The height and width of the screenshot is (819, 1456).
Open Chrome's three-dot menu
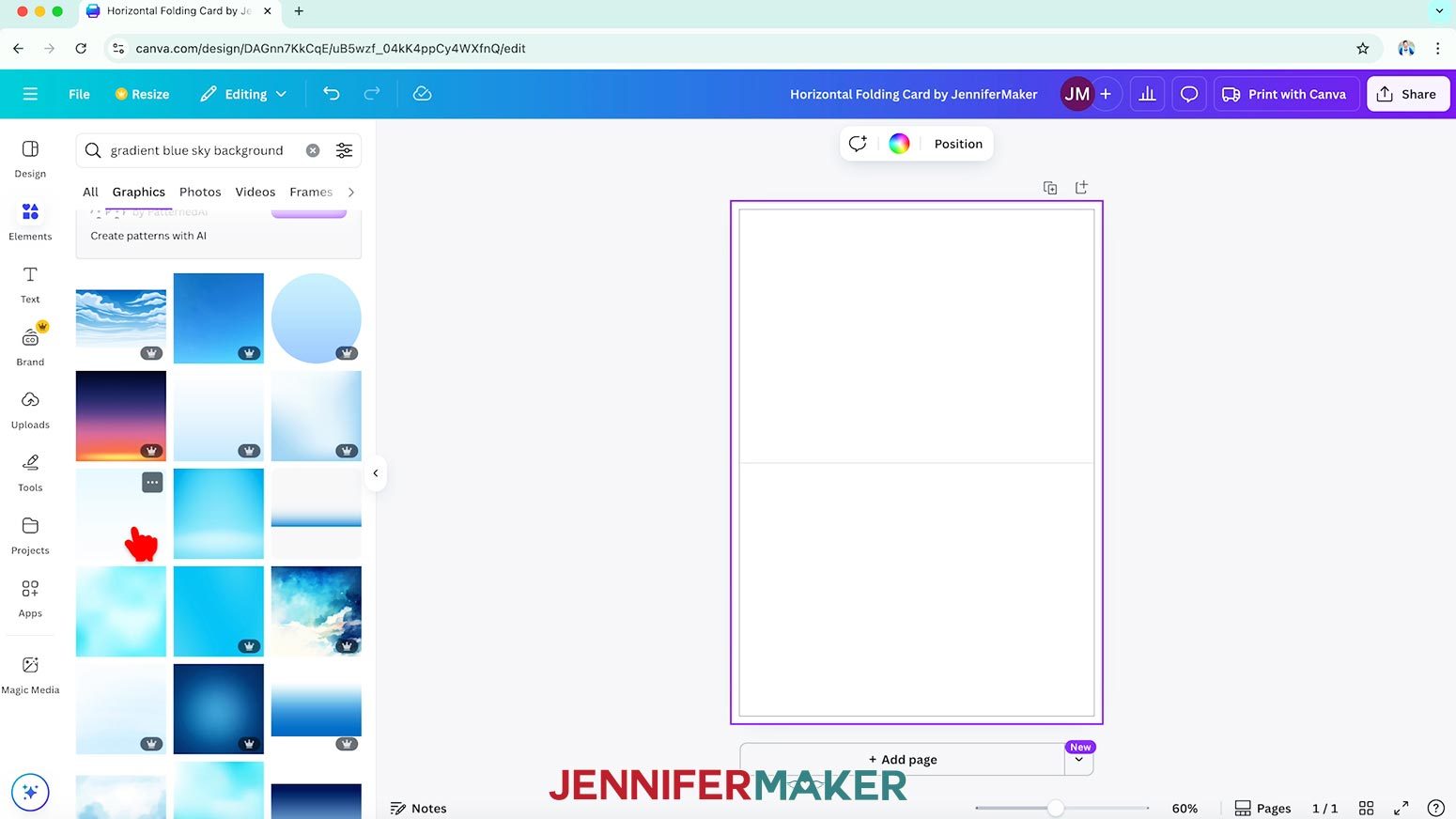1437,48
